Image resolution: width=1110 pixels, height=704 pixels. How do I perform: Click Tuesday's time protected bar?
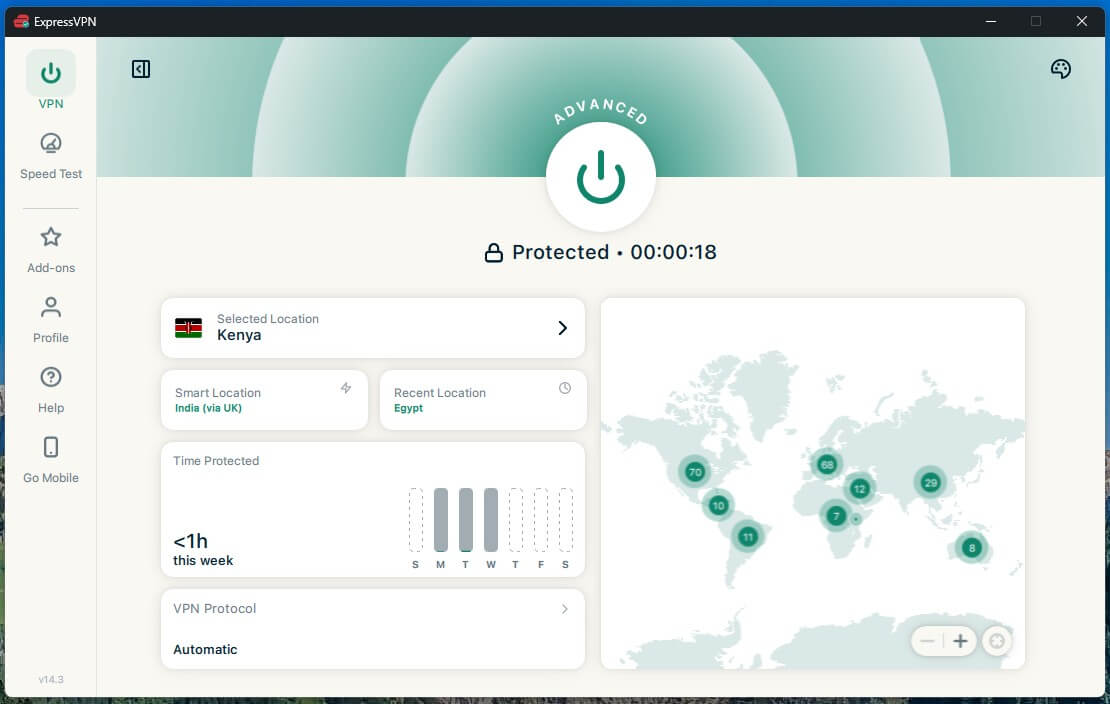click(466, 520)
